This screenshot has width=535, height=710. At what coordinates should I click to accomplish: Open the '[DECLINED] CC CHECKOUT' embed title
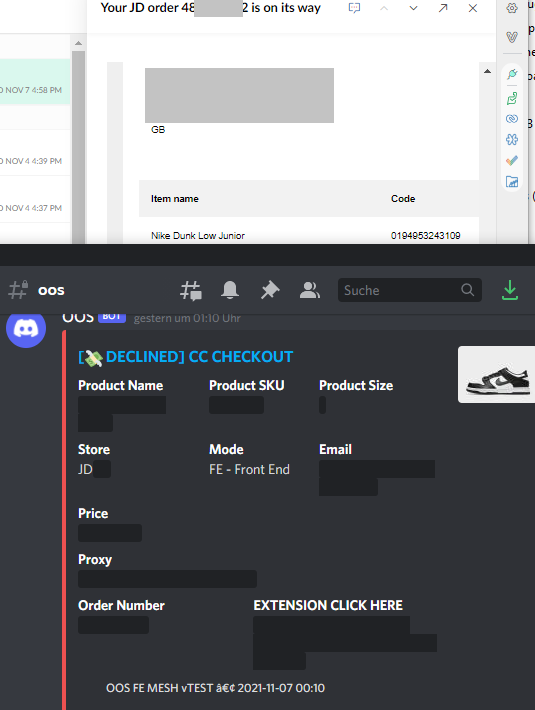tap(186, 357)
